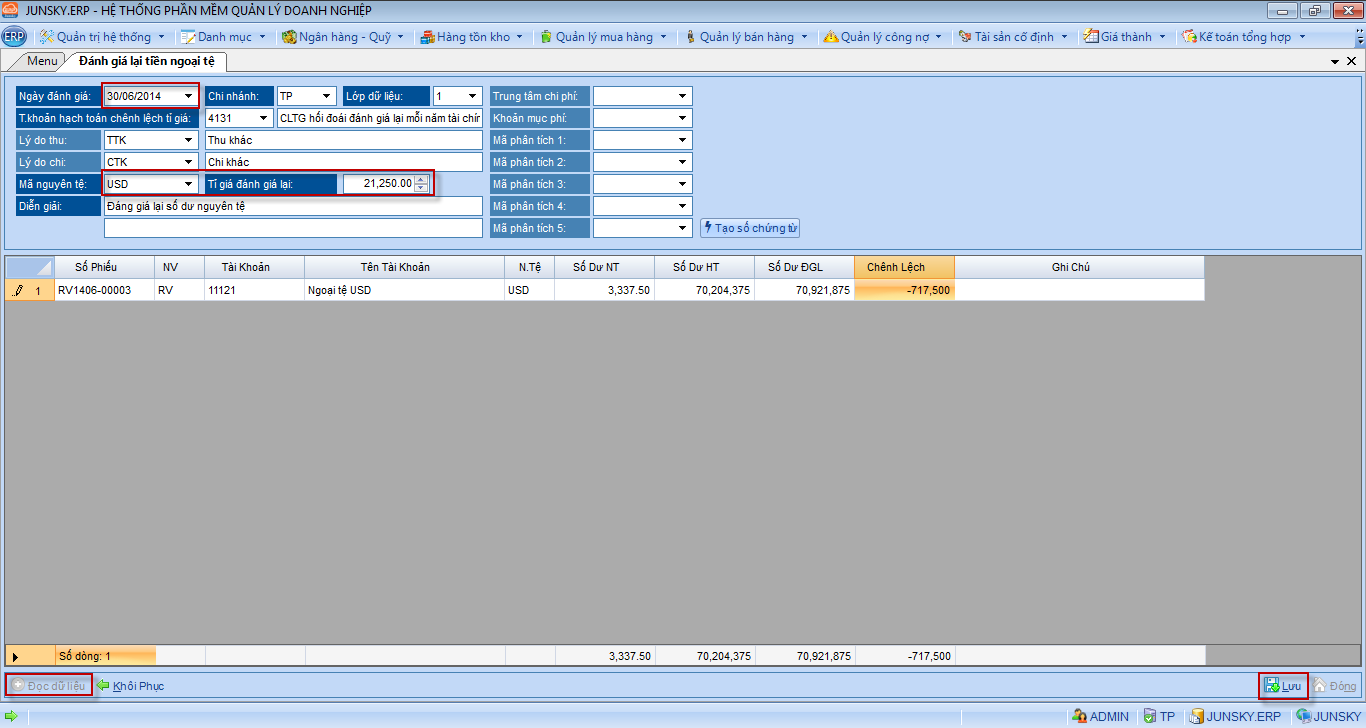Click the Diễn giải text field
The width and height of the screenshot is (1366, 728).
click(292, 207)
